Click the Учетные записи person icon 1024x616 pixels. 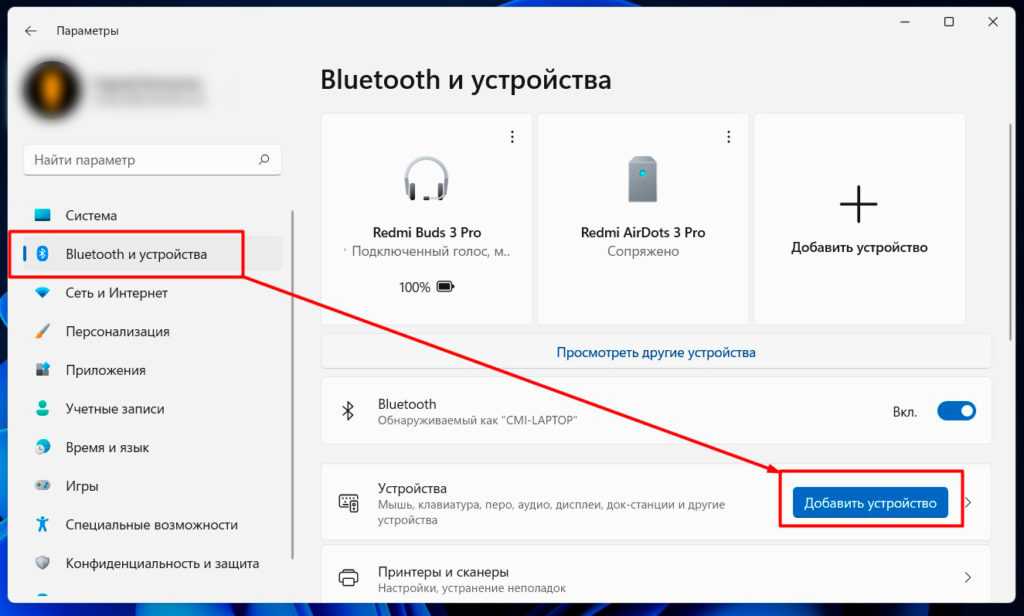coord(42,409)
